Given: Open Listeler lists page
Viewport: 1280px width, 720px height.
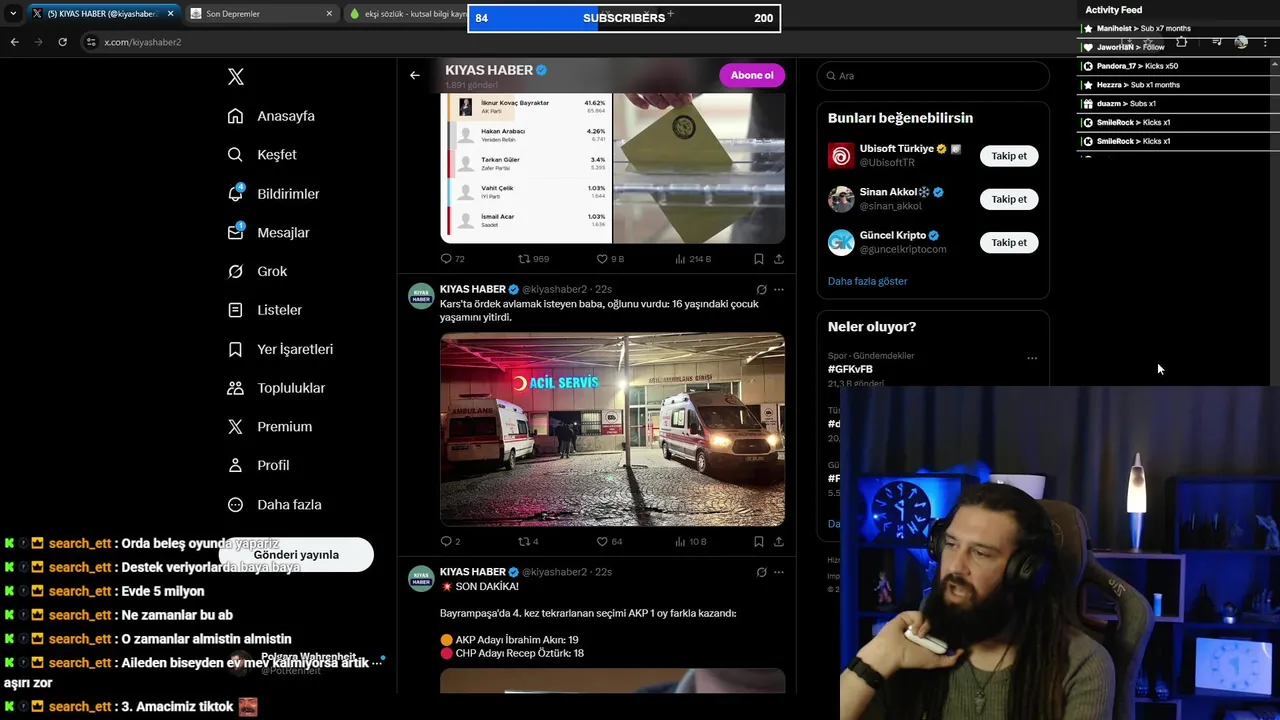Looking at the screenshot, I should tap(264, 310).
